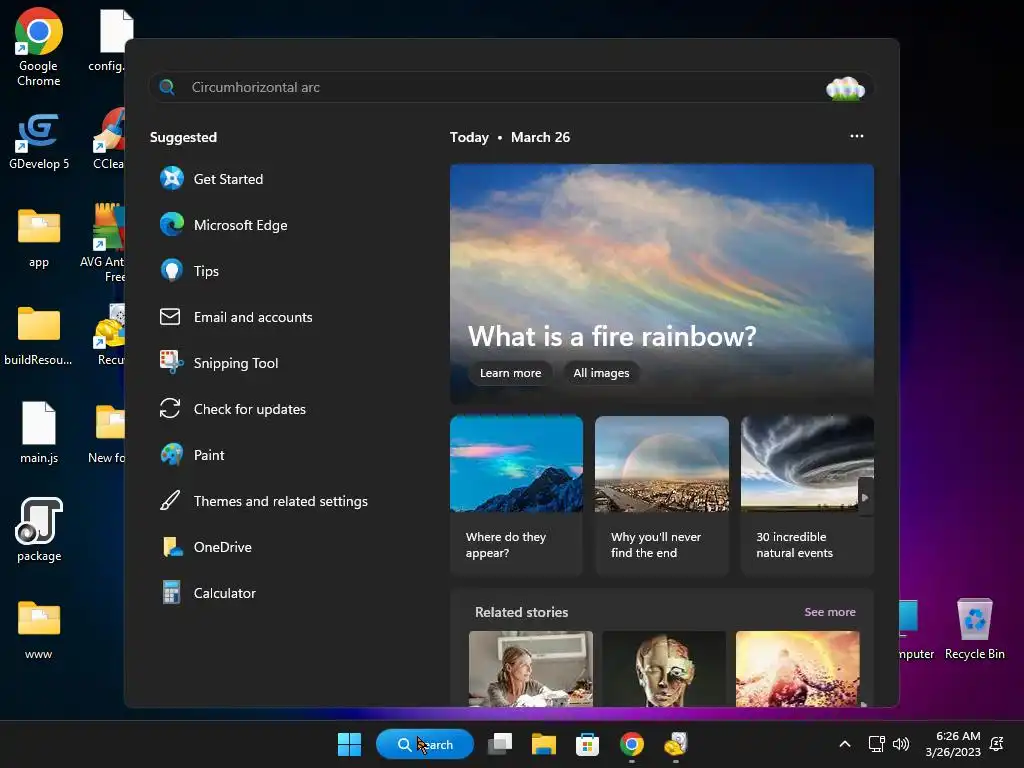Show hidden system tray icons

[x=844, y=744]
